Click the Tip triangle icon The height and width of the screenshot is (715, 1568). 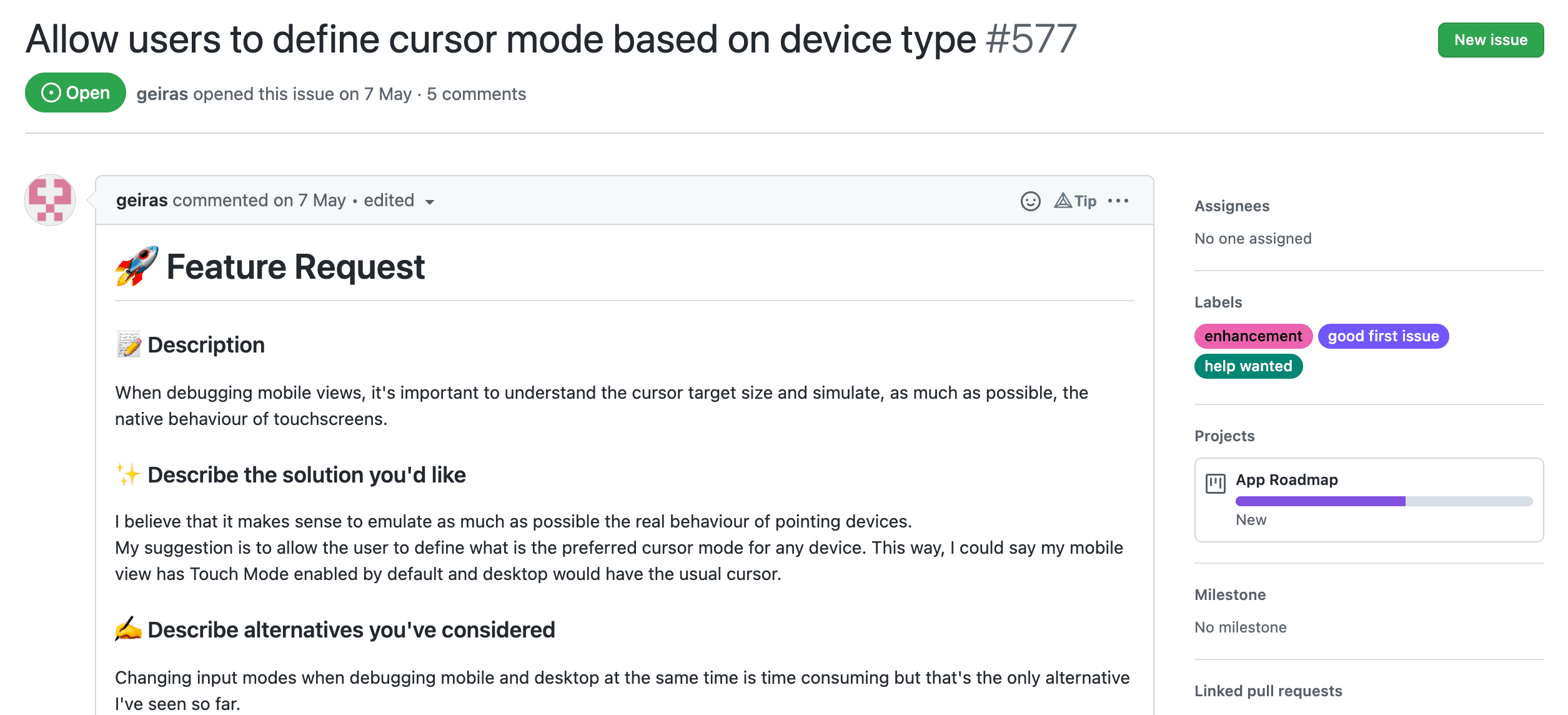point(1063,201)
